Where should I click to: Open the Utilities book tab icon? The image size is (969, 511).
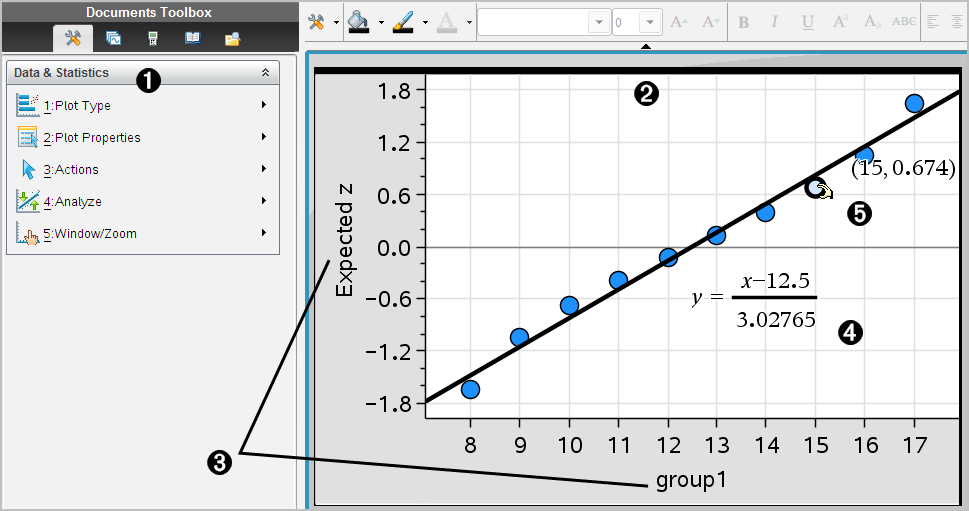(x=193, y=39)
